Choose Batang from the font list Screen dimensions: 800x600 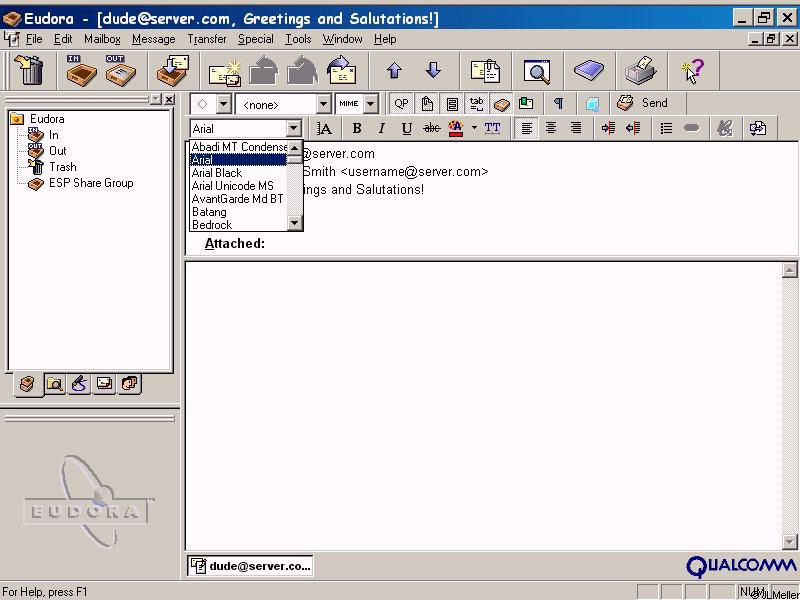coord(238,212)
